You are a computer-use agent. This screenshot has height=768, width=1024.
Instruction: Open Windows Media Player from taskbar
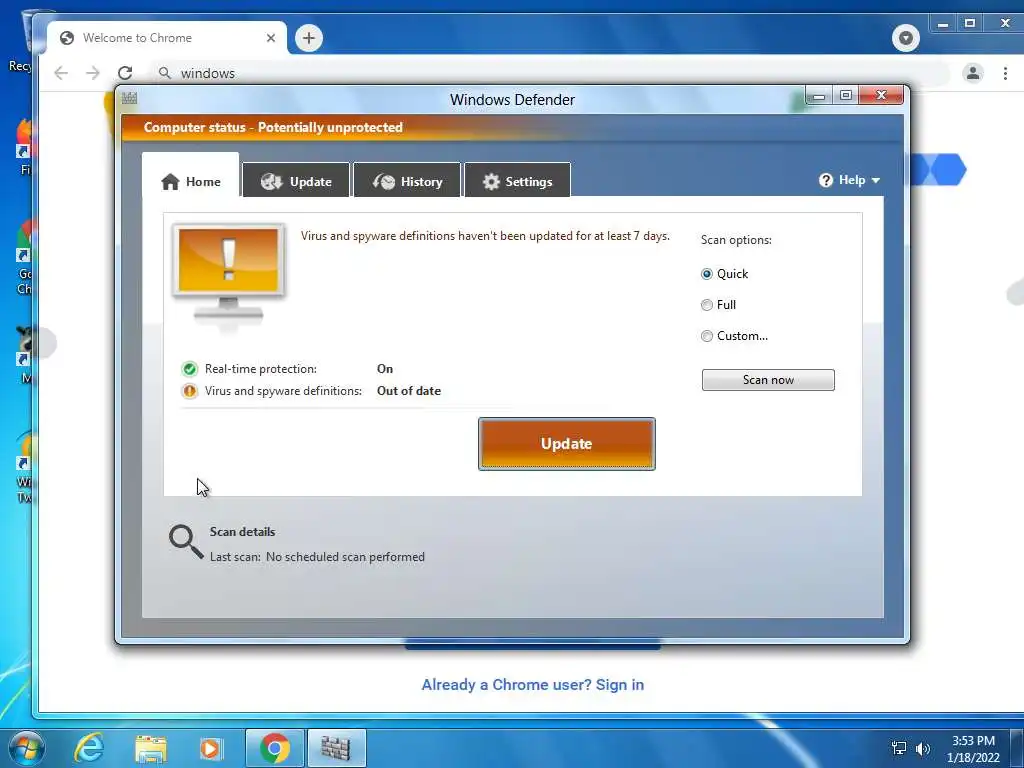(211, 748)
